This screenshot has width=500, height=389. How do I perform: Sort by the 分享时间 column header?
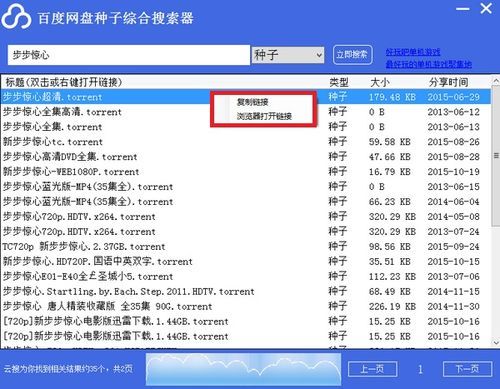(449, 82)
